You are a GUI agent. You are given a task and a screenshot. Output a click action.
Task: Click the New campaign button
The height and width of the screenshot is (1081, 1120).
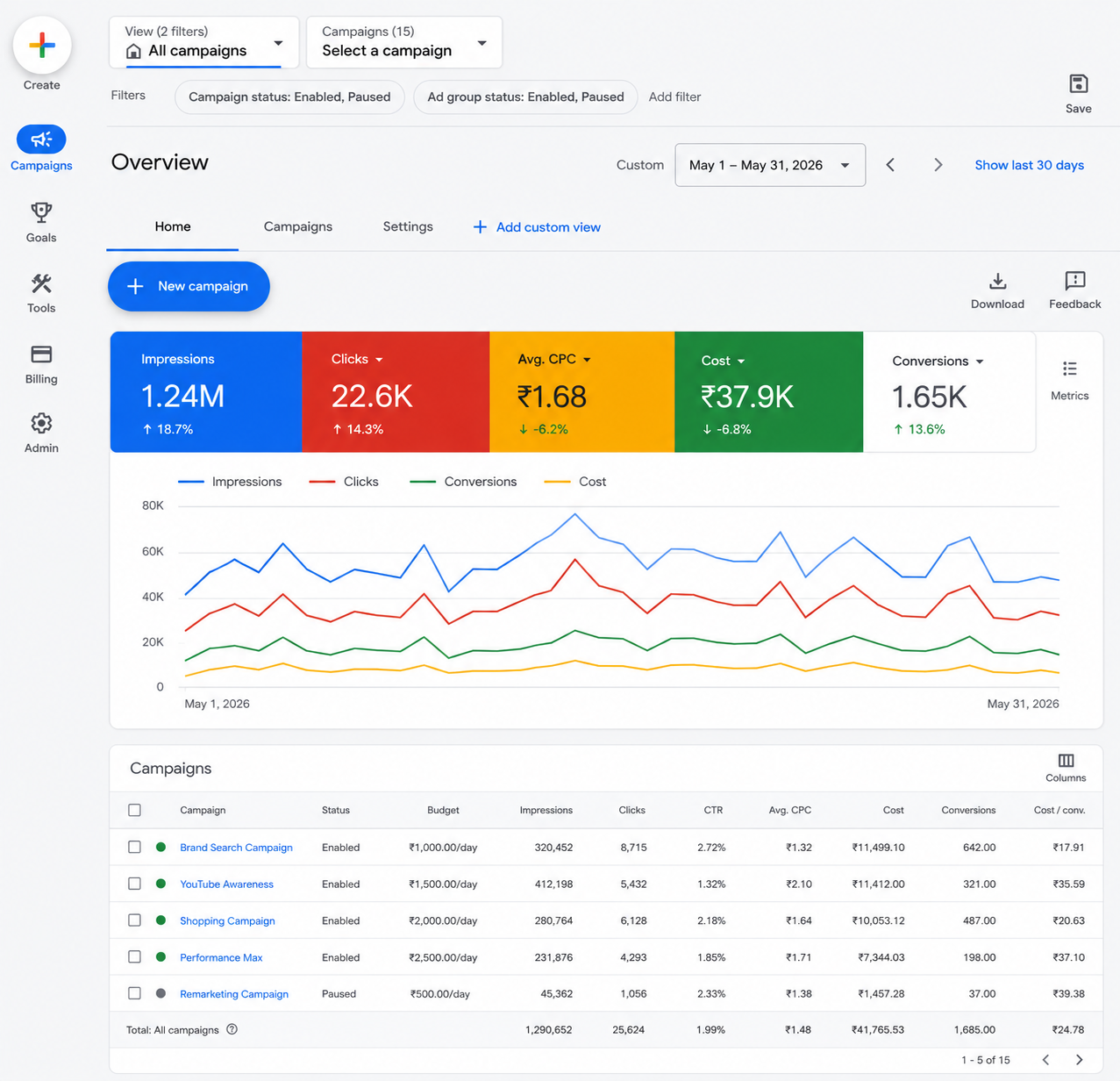[x=189, y=286]
